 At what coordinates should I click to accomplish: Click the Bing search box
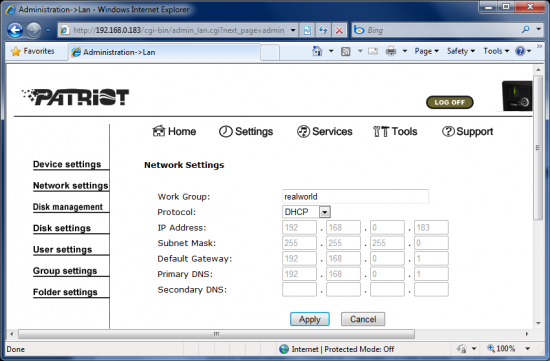[442, 30]
